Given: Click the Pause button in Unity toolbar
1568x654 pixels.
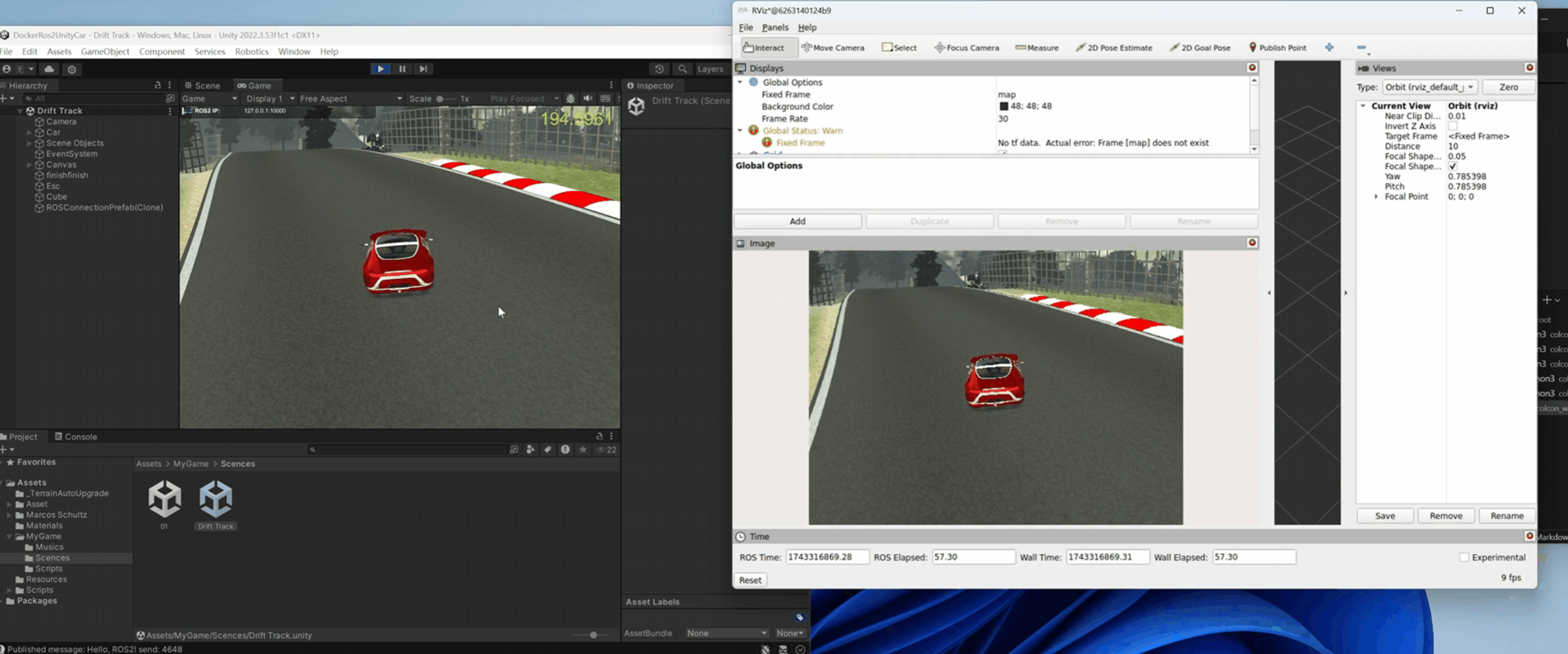Looking at the screenshot, I should point(402,69).
